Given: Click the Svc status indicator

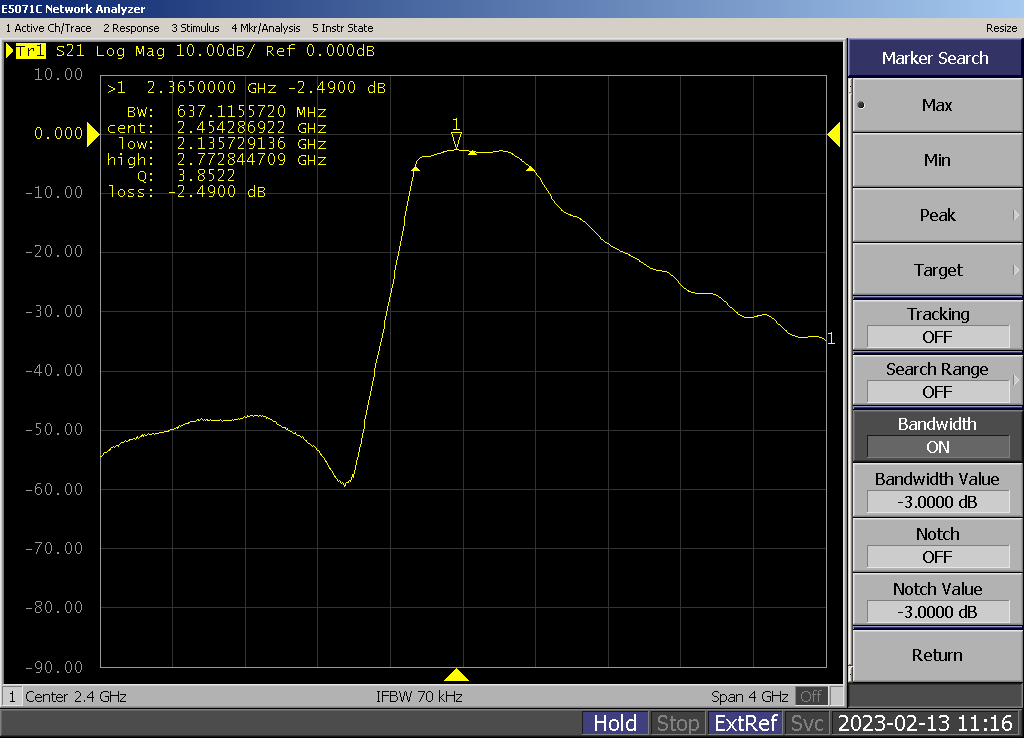Looking at the screenshot, I should pos(807,723).
